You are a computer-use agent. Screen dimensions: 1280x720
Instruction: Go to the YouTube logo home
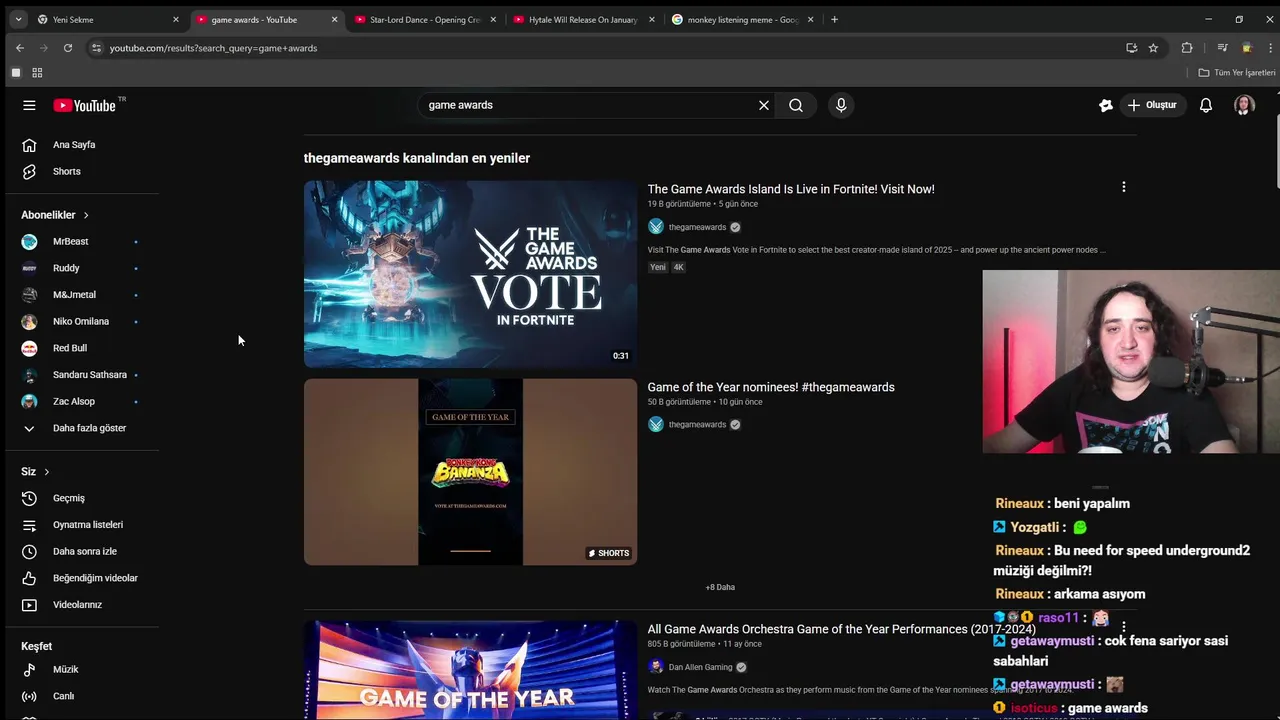tap(85, 105)
